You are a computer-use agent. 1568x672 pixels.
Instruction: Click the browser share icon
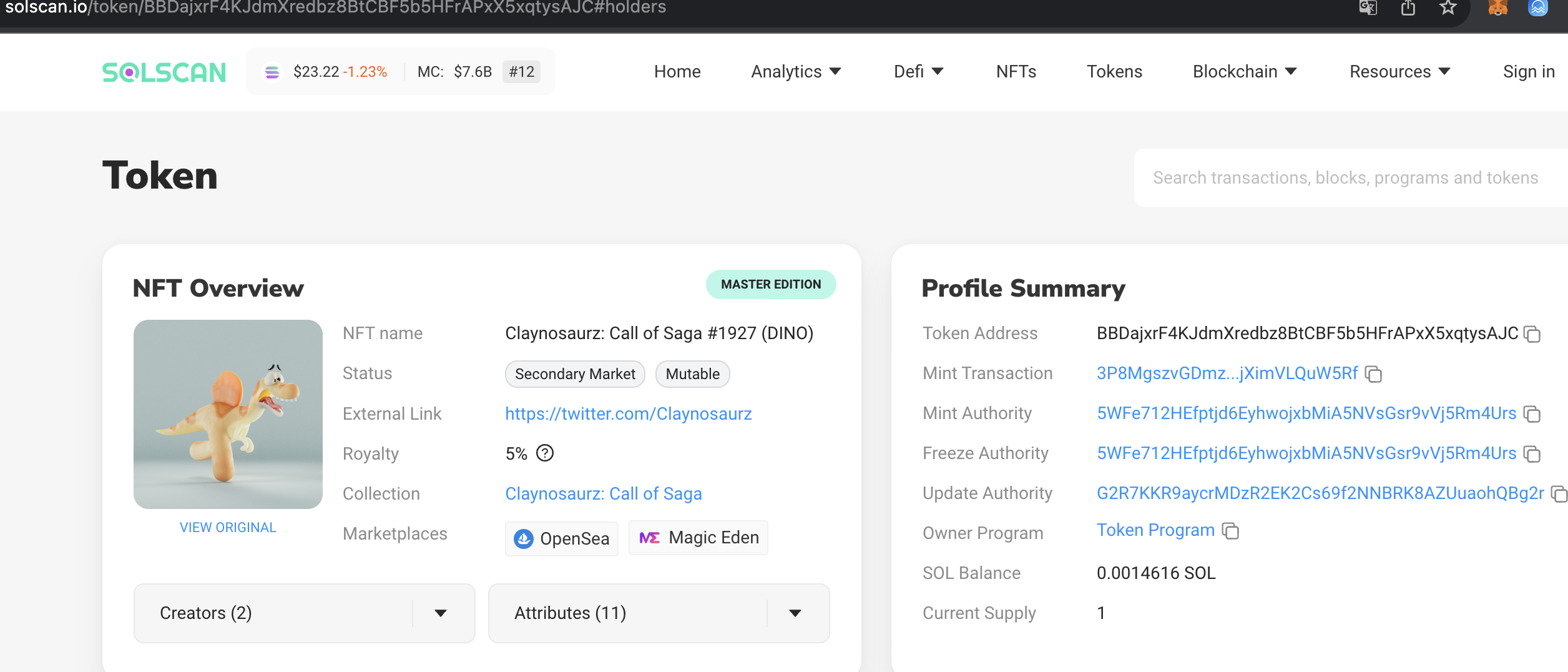coord(1408,8)
